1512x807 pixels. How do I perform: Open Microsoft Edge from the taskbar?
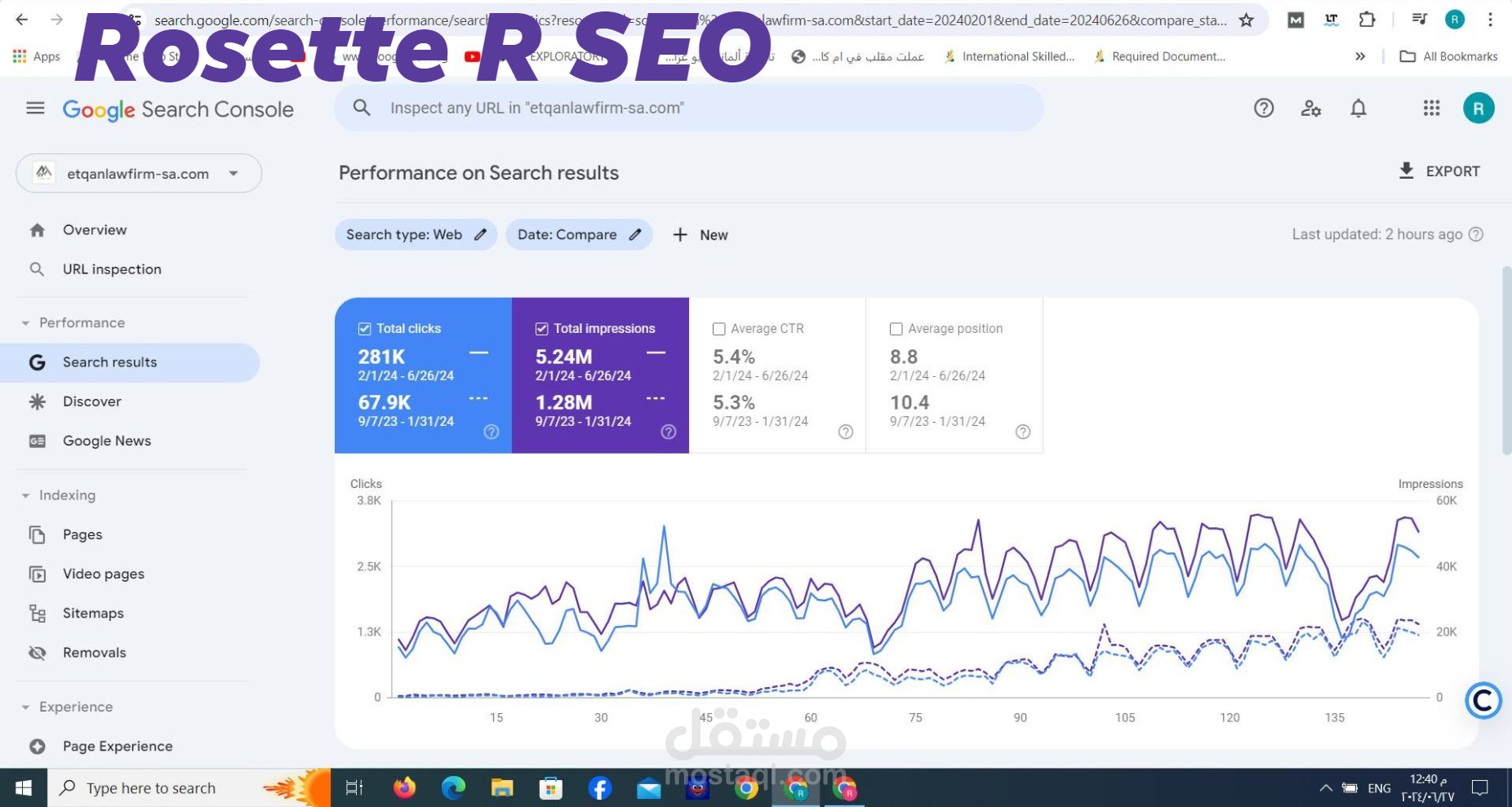pos(453,788)
